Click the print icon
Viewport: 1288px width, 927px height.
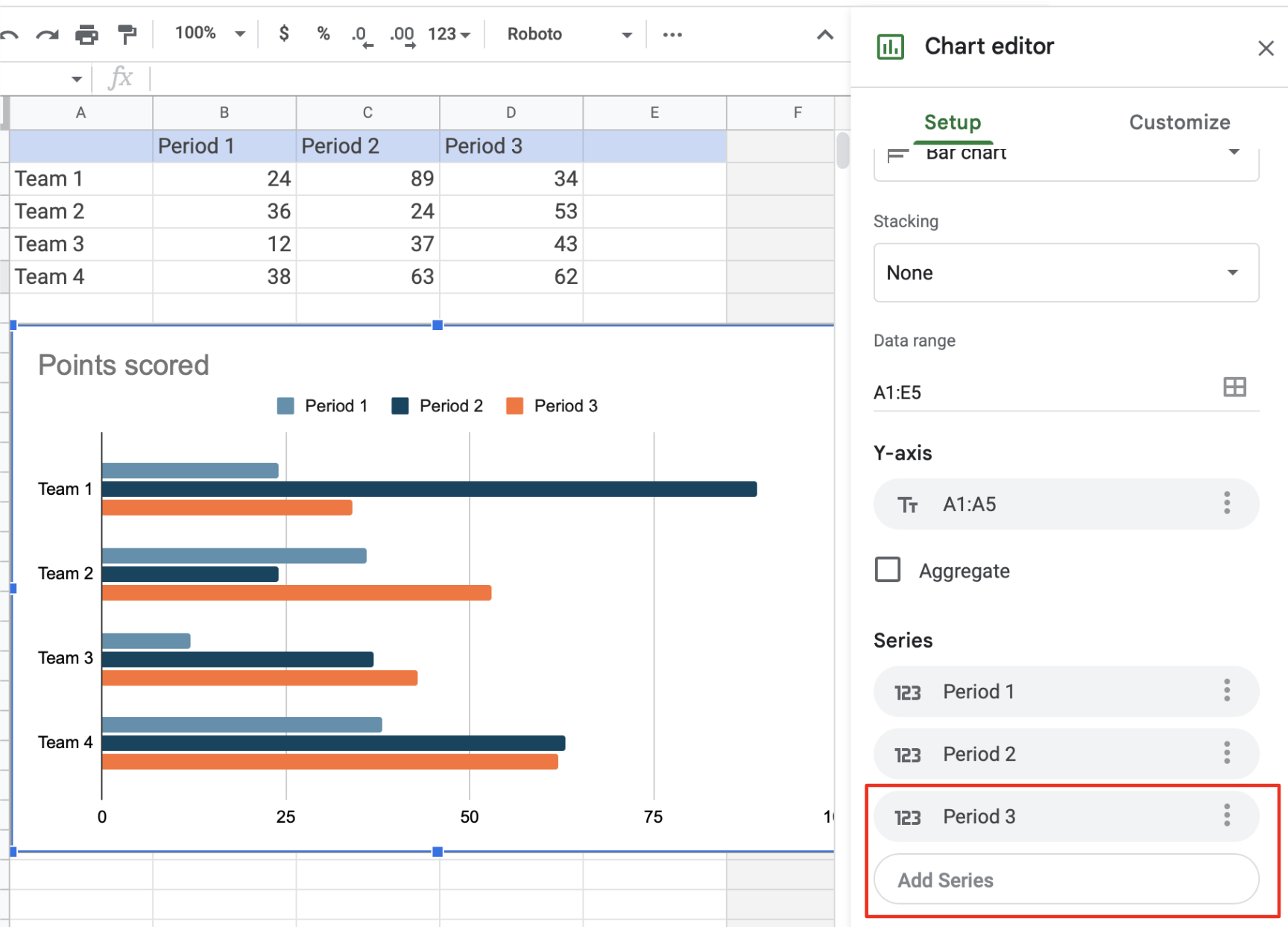click(x=86, y=34)
